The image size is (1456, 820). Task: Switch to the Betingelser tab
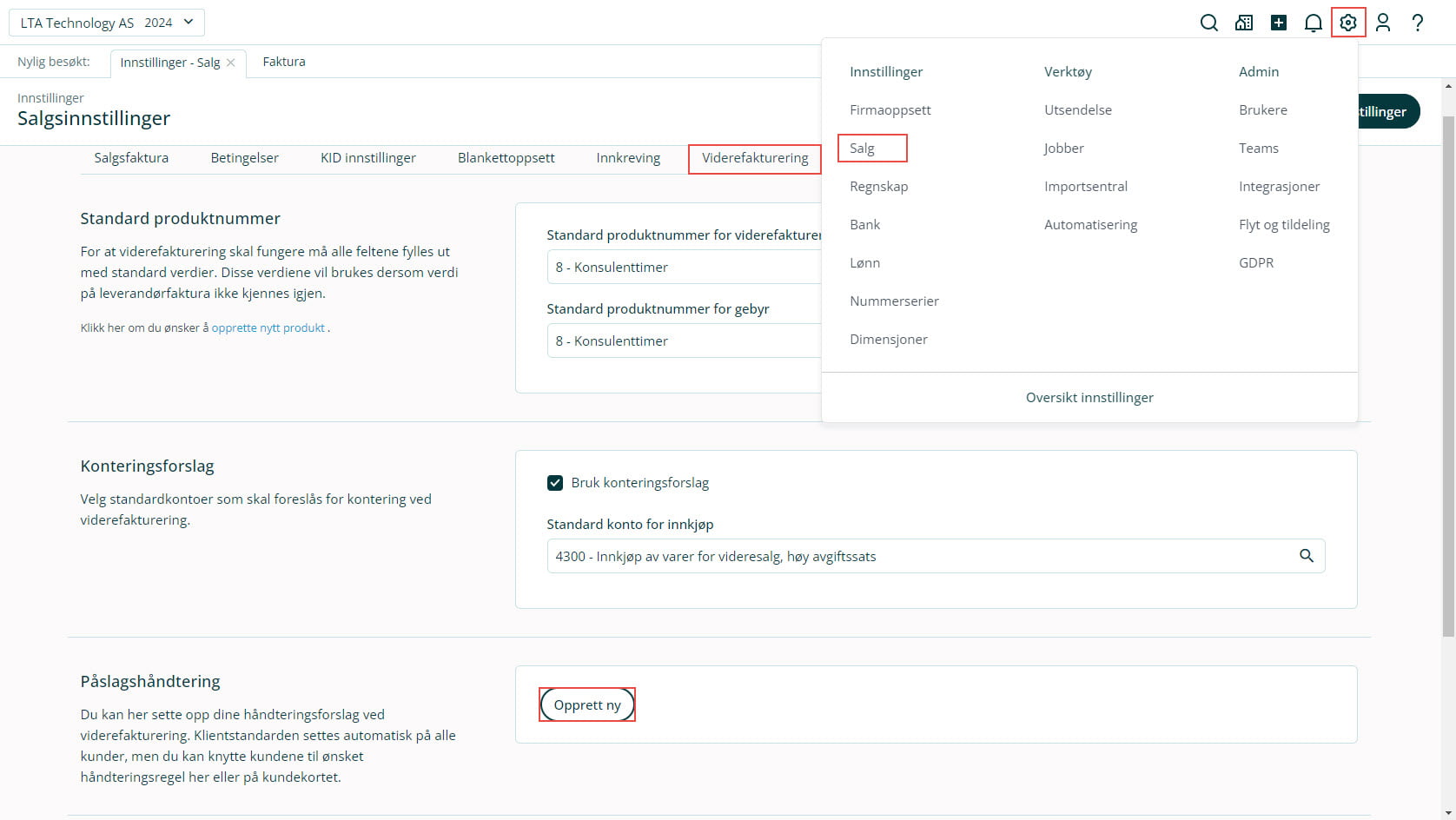(244, 158)
